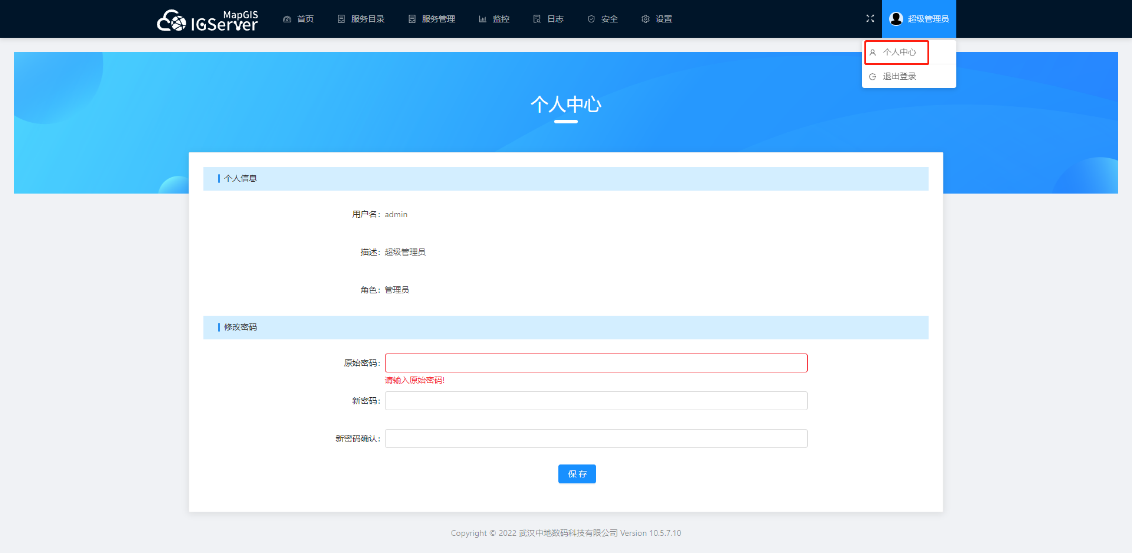Click the MapGIS IGServer logo
This screenshot has height=553, width=1132.
point(207,19)
